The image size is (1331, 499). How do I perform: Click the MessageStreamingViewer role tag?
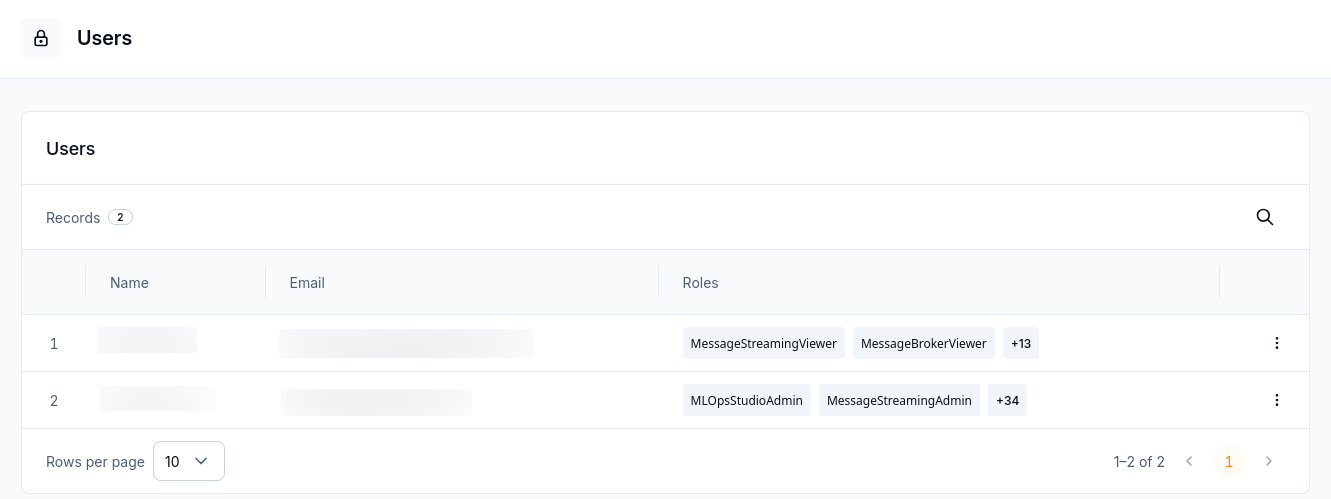764,343
